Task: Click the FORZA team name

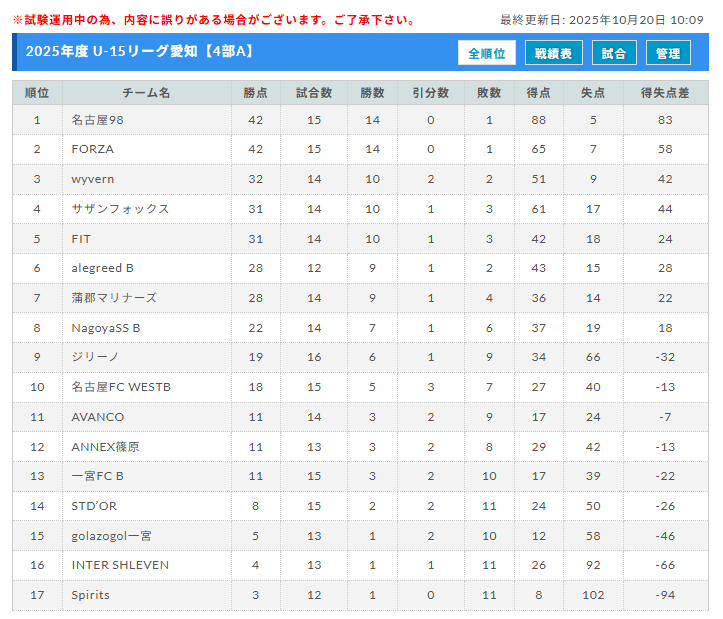Action: pos(93,149)
